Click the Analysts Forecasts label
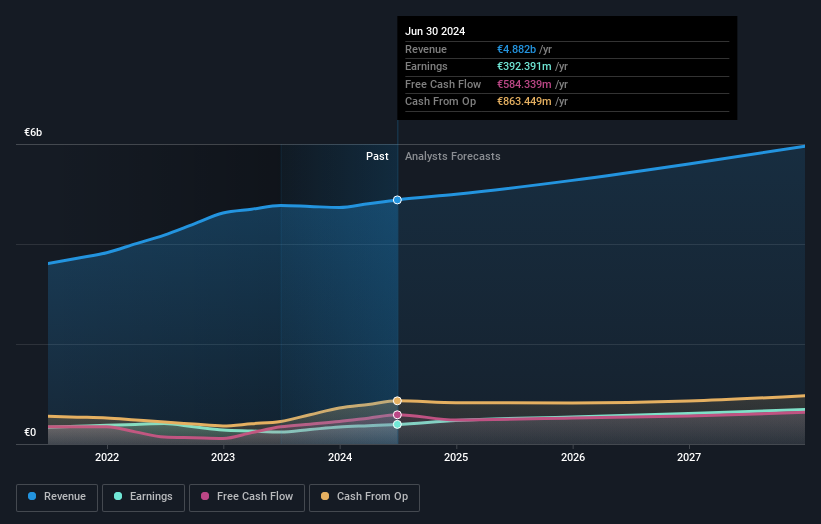 [x=452, y=157]
